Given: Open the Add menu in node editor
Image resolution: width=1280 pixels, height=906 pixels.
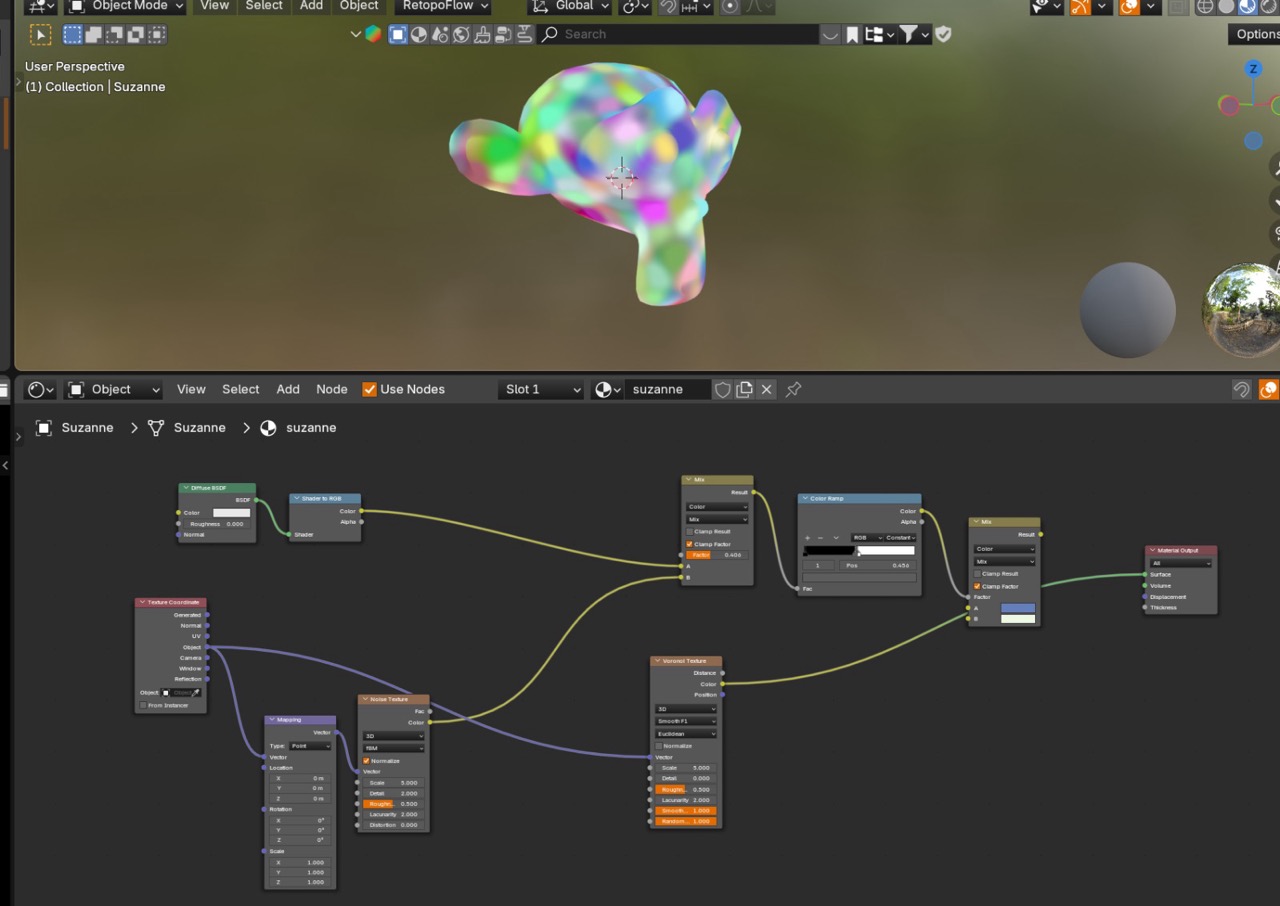Looking at the screenshot, I should point(288,389).
